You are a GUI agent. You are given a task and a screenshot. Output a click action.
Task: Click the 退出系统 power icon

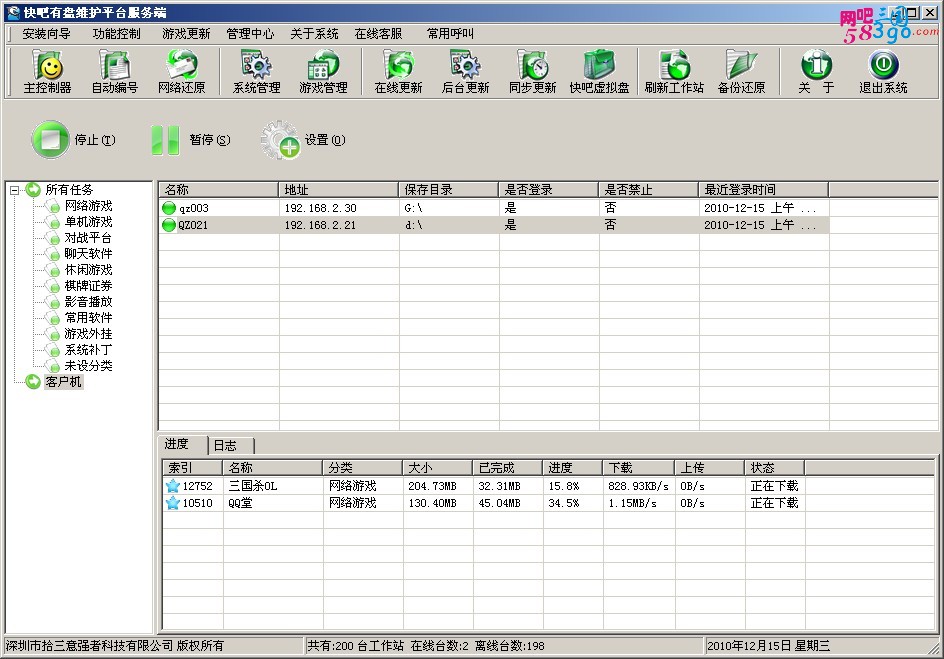pyautogui.click(x=883, y=72)
